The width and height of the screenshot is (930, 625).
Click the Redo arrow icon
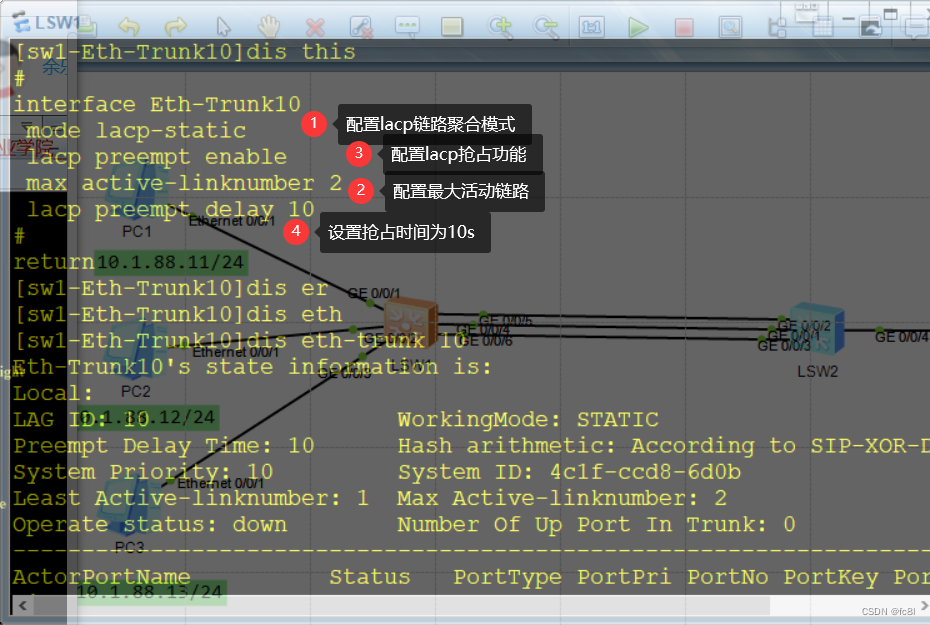pyautogui.click(x=176, y=26)
